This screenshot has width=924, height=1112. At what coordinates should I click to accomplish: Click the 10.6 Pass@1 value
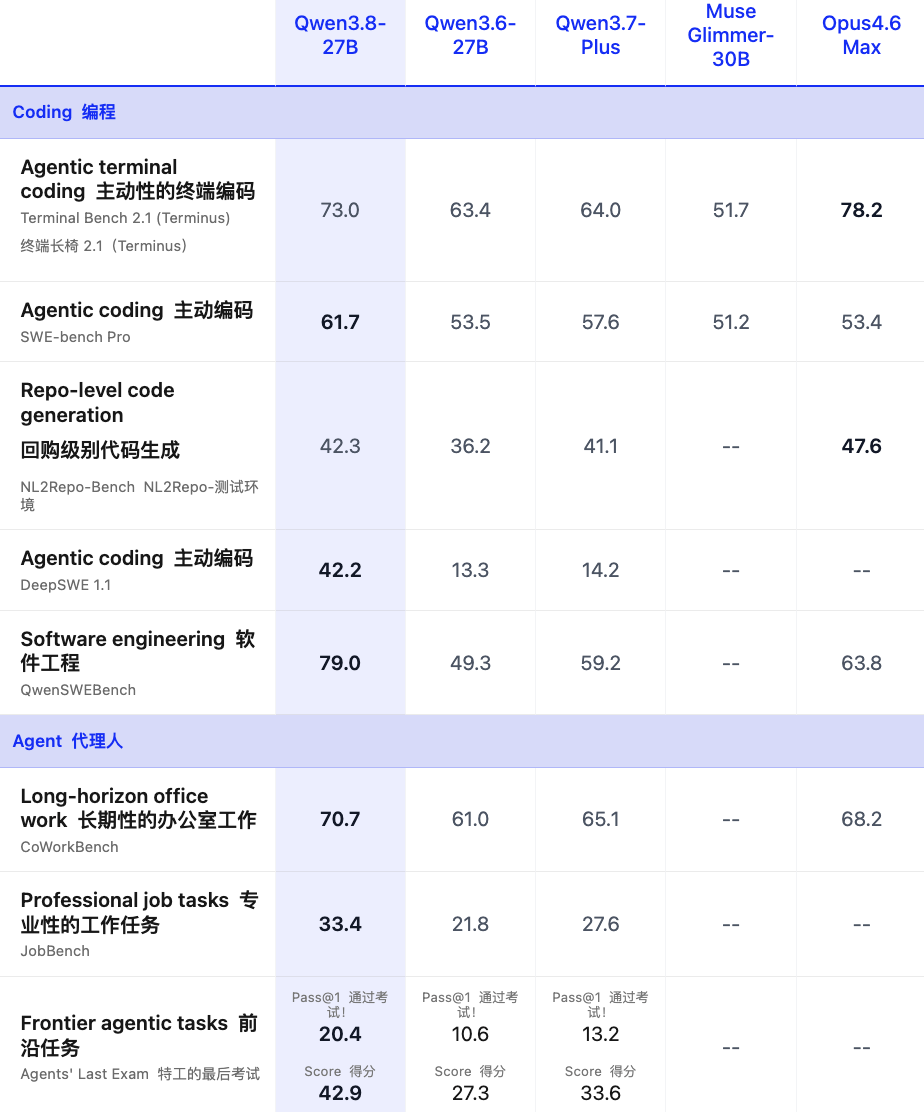click(x=470, y=1034)
